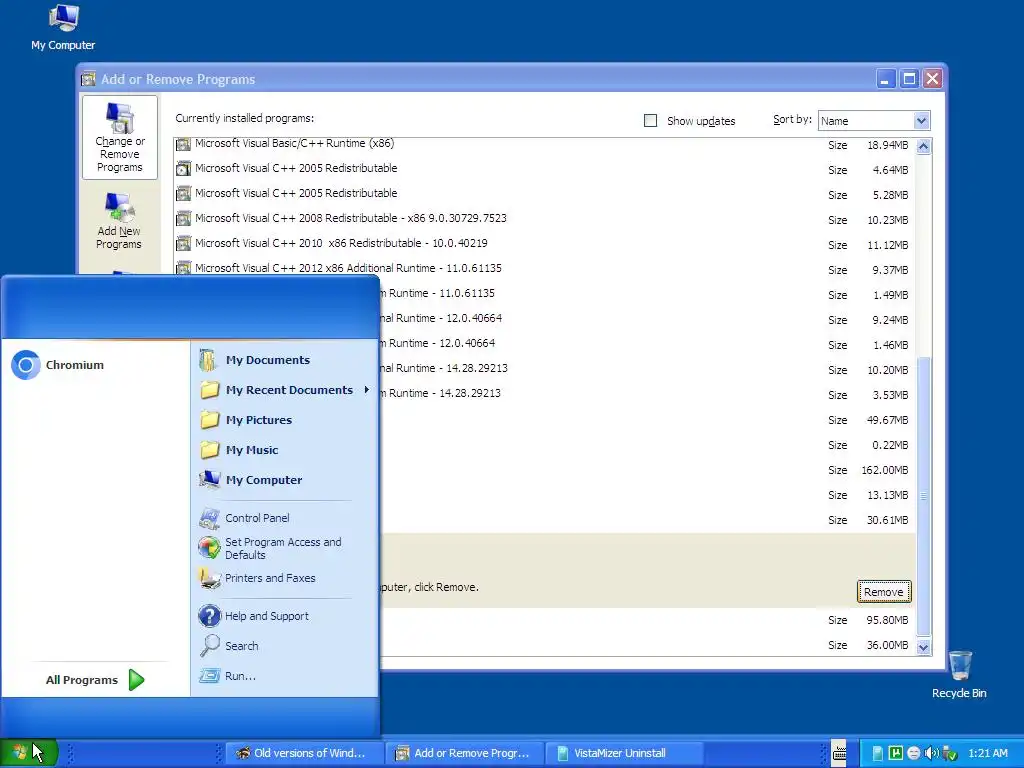Select the Visual C++ 2005 Redistributable 4.64MB row
Viewport: 1024px width, 768px height.
point(544,168)
